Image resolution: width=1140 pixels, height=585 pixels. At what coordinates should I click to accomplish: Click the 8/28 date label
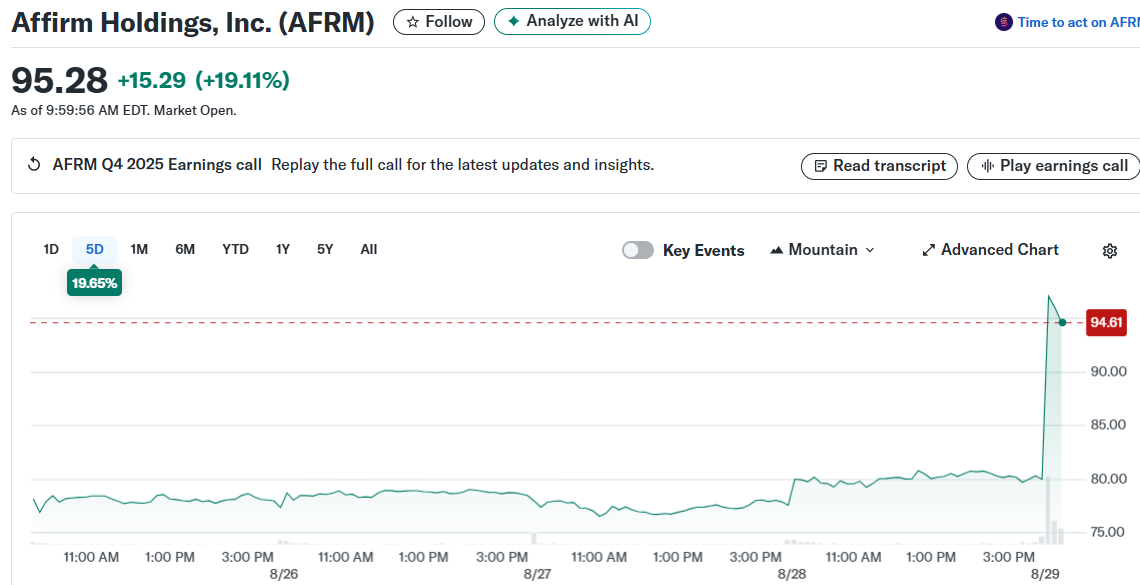coord(792,574)
